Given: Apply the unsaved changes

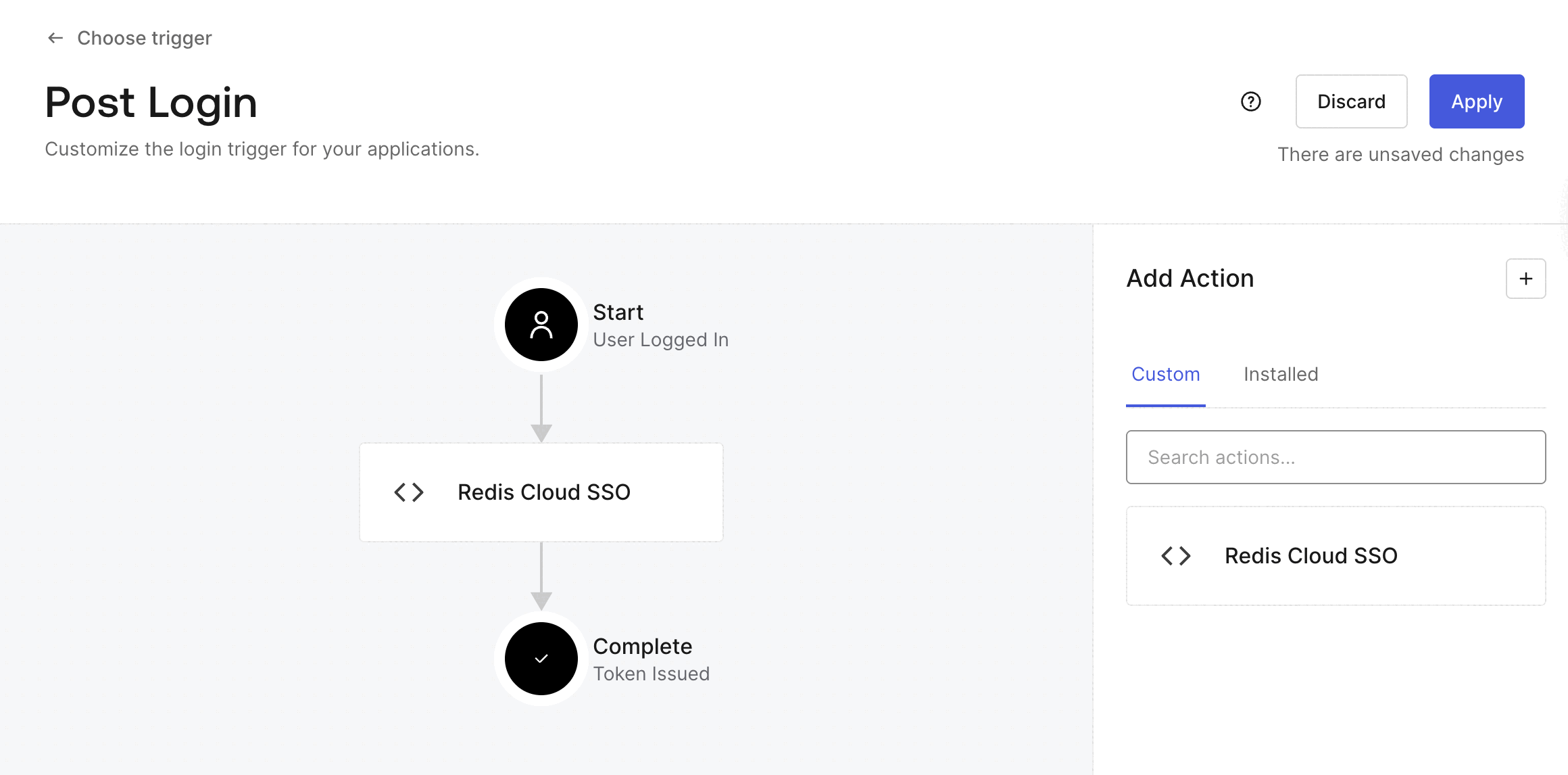Looking at the screenshot, I should pos(1477,101).
